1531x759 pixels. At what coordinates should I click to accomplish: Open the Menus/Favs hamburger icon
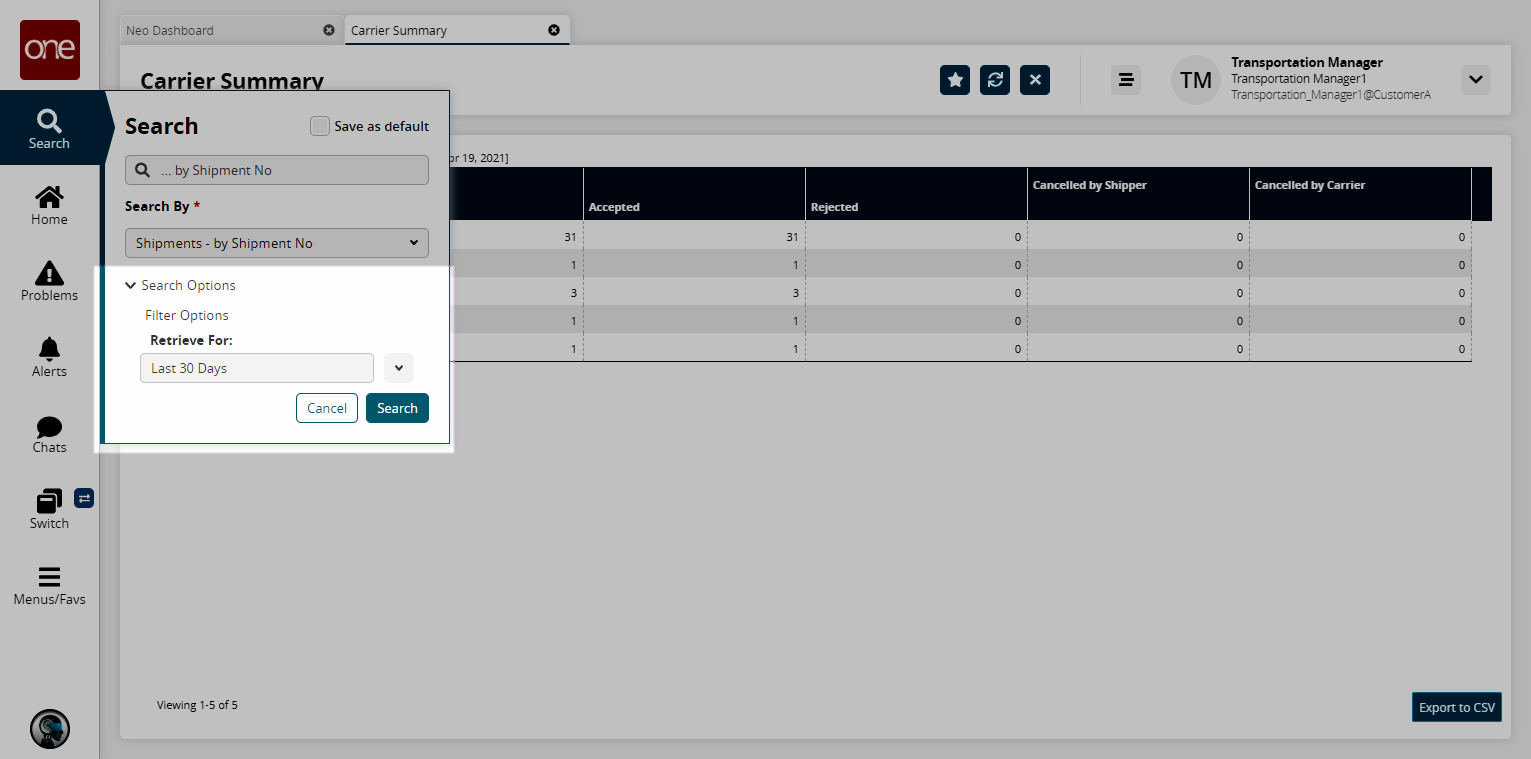click(x=49, y=578)
